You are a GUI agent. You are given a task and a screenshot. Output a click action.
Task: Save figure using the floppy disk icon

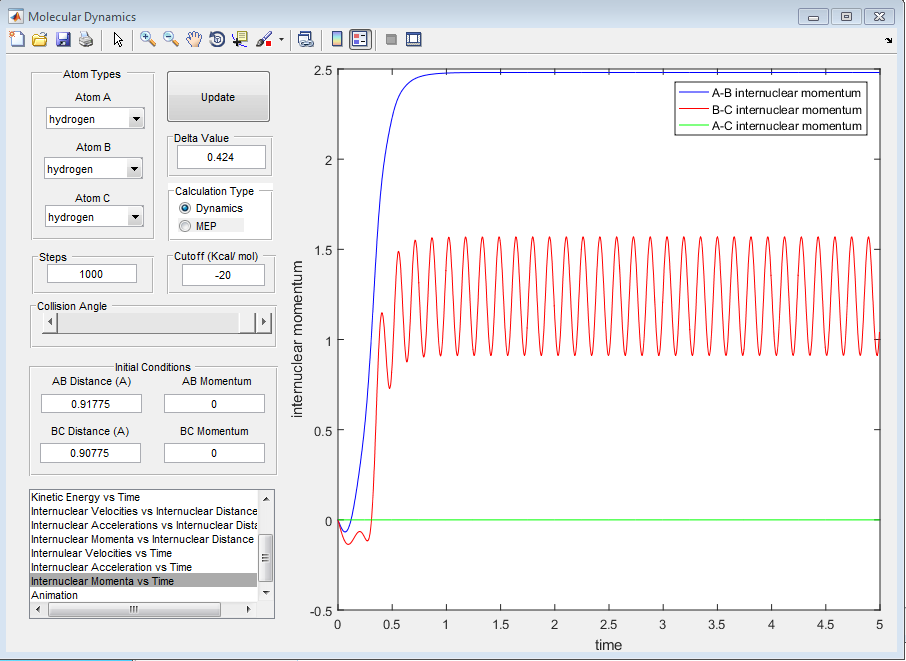click(63, 40)
